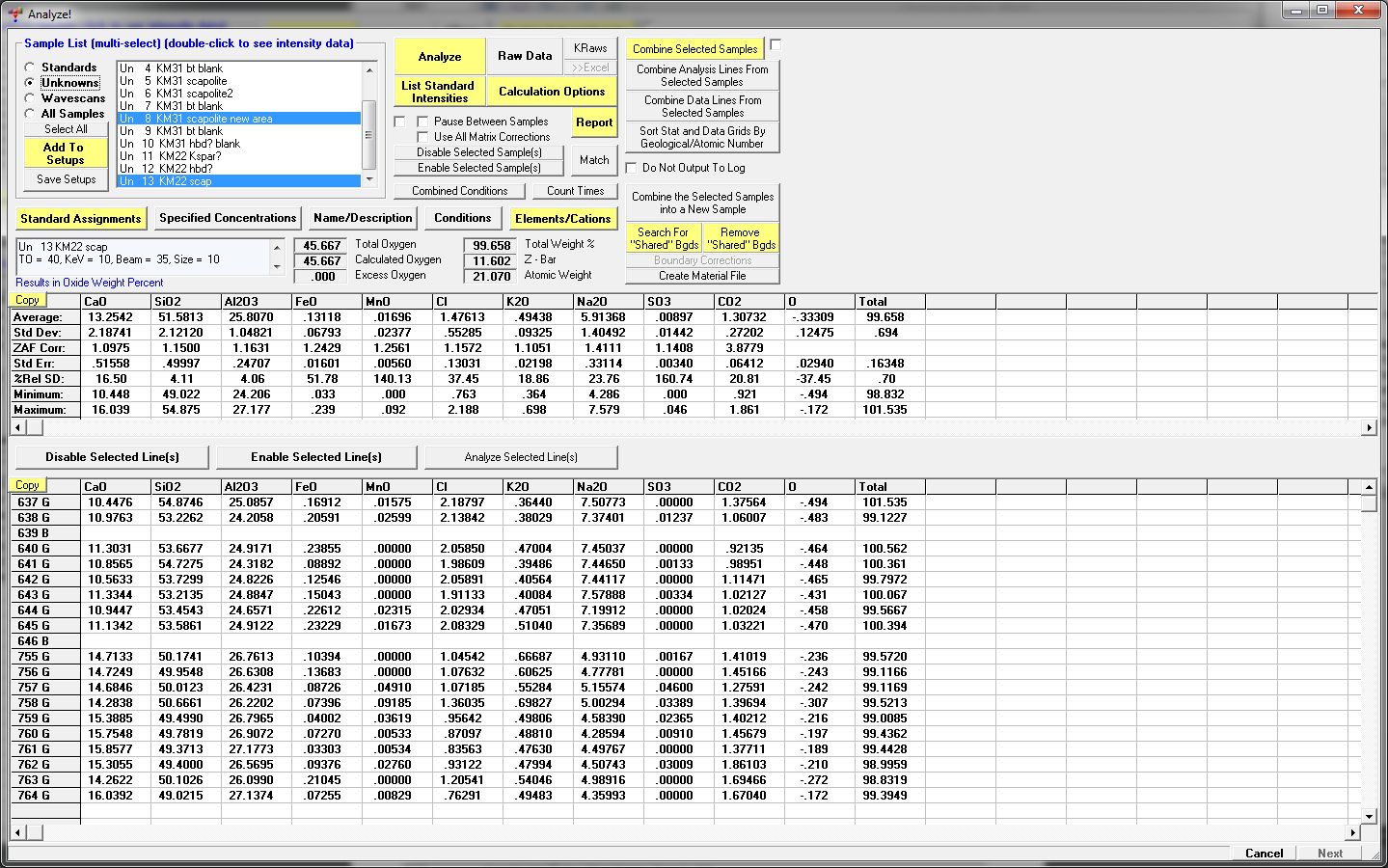This screenshot has height=868, width=1388.
Task: Open the Calculation Options dialog
Action: click(x=551, y=92)
